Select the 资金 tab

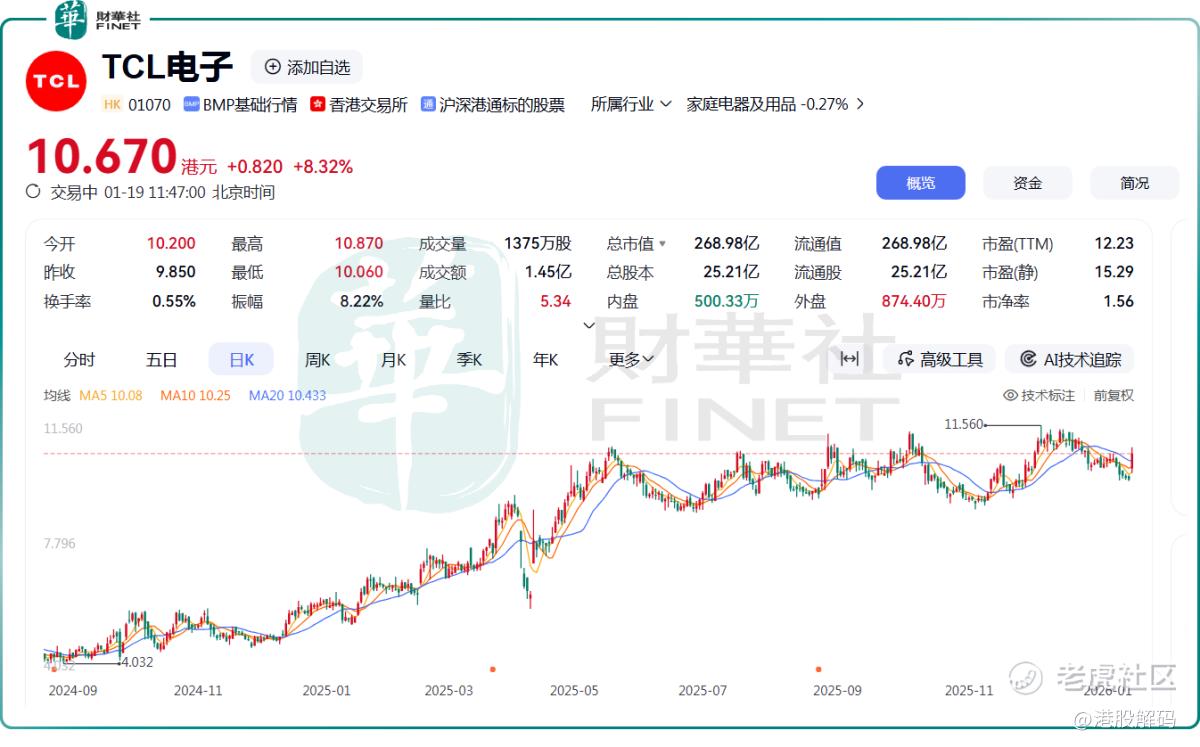tap(1028, 183)
